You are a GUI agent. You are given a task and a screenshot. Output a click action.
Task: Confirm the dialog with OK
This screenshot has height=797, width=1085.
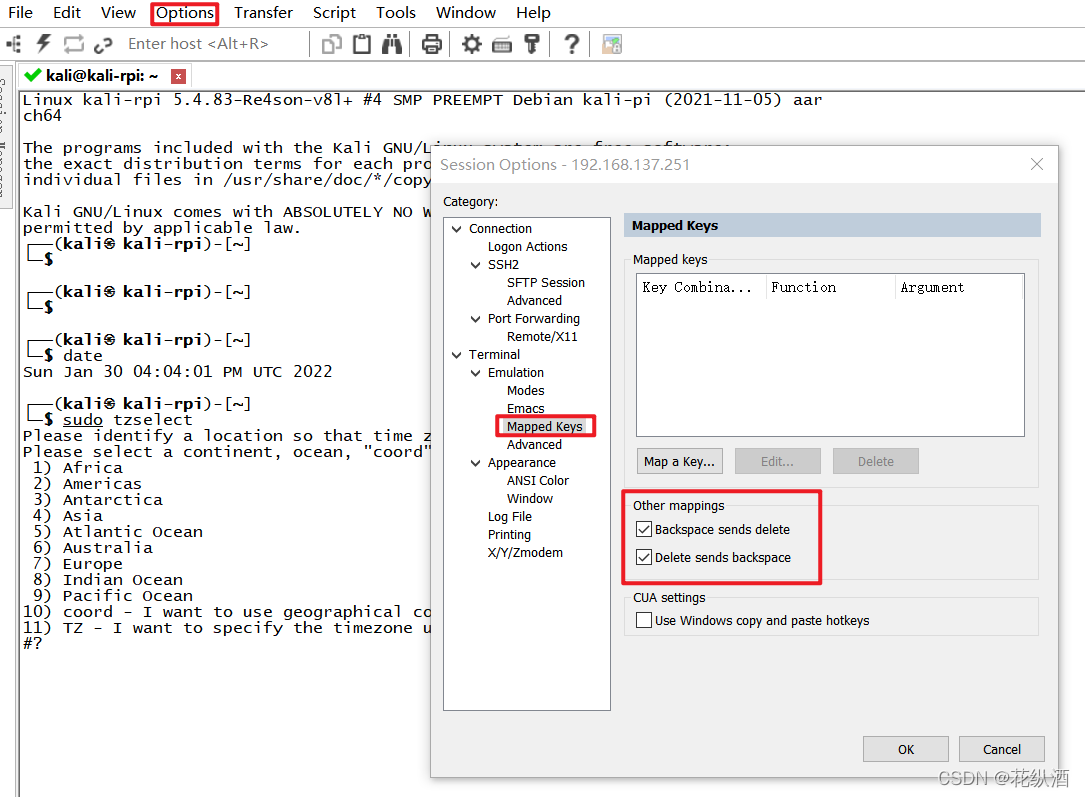point(906,749)
